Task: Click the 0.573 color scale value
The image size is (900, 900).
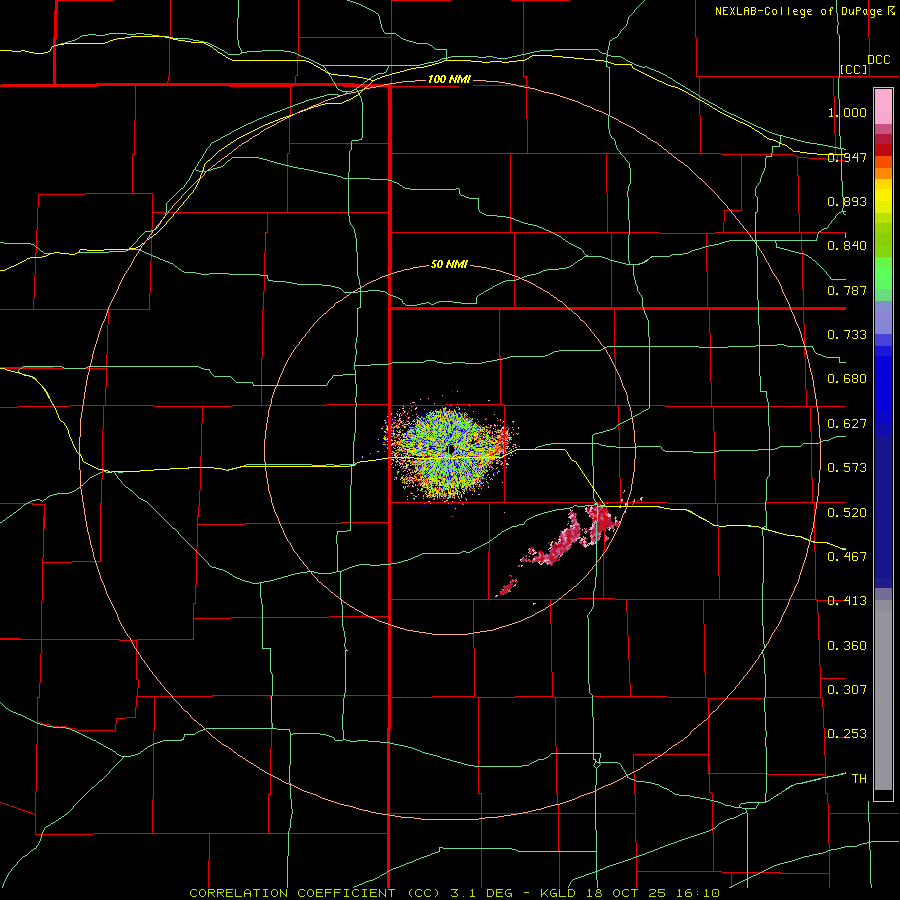Action: [847, 468]
